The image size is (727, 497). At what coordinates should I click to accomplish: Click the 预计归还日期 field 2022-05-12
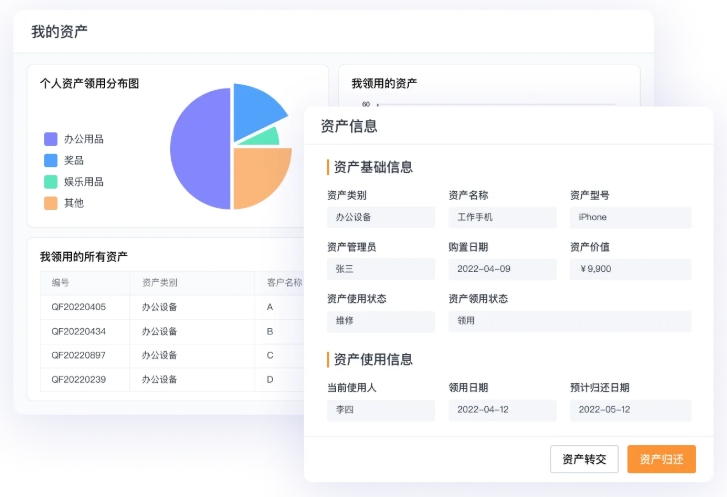point(630,410)
